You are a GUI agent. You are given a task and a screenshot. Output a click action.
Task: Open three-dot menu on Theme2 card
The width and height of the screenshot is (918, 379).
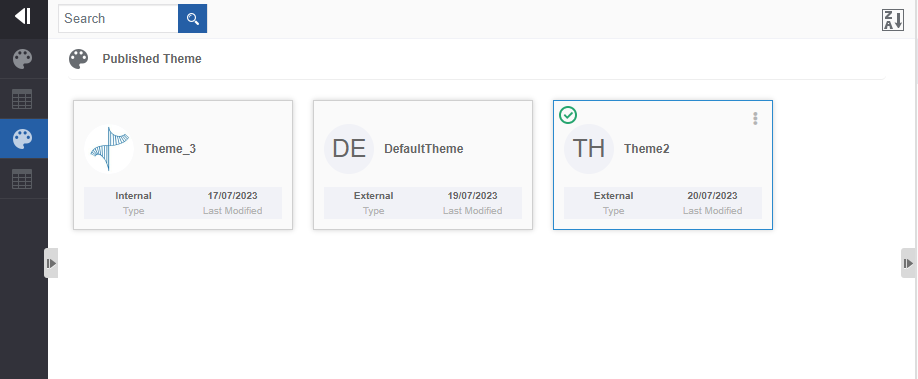coord(755,118)
